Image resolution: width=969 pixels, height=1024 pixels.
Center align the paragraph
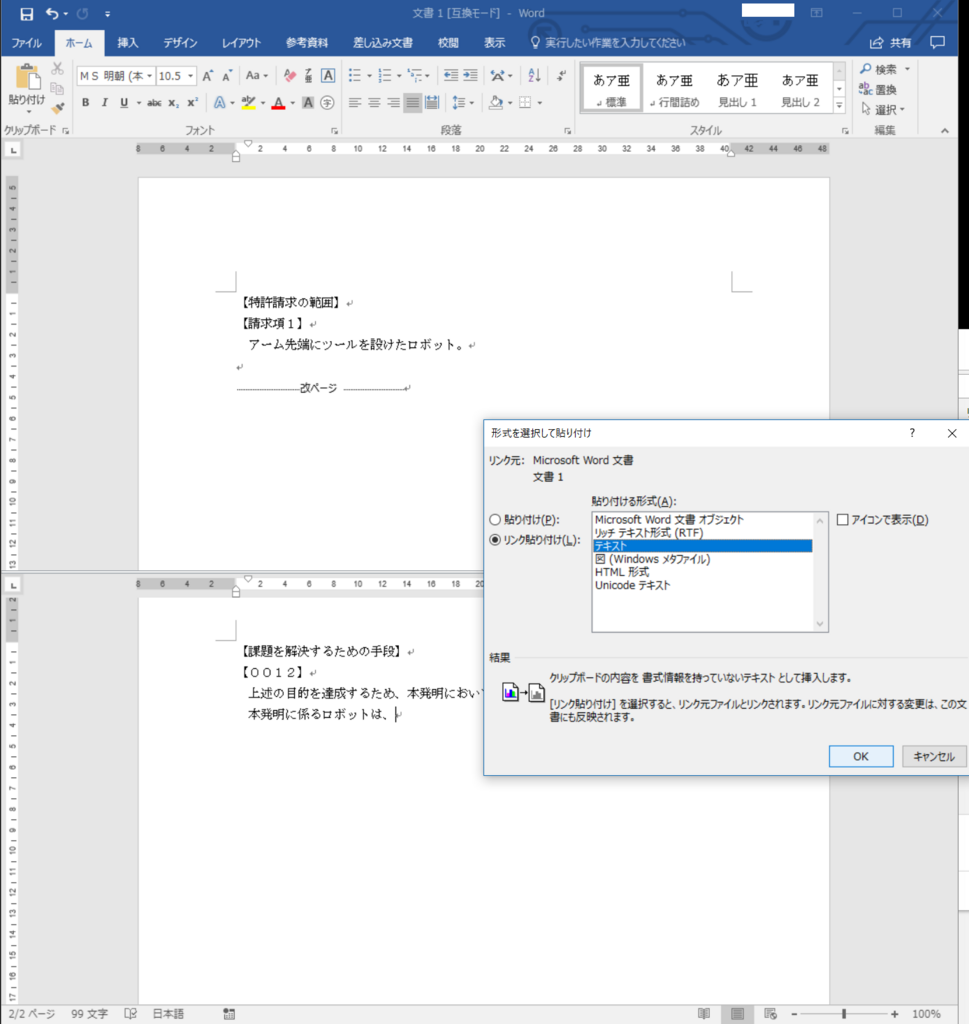click(373, 102)
